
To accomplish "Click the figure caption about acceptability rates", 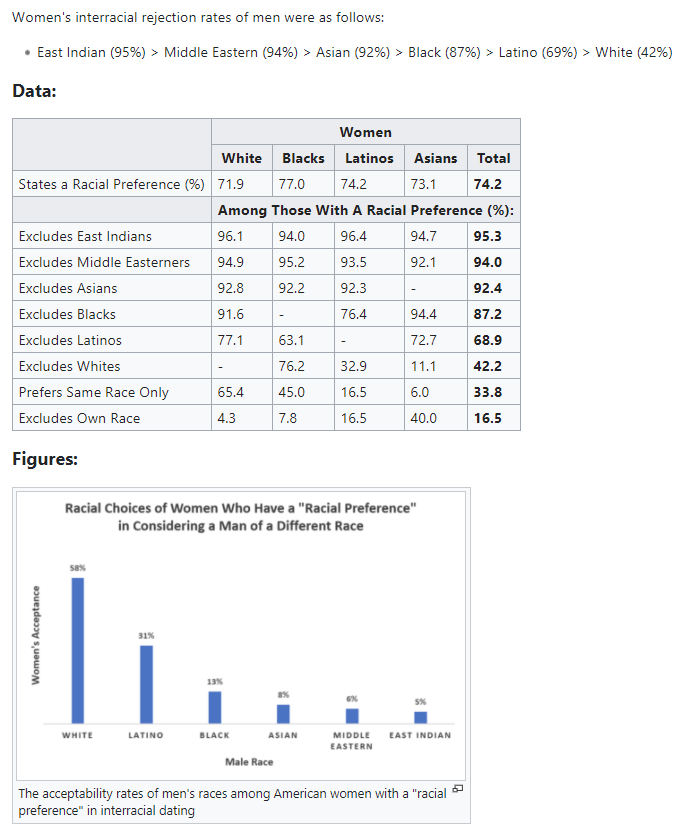I will click(232, 802).
